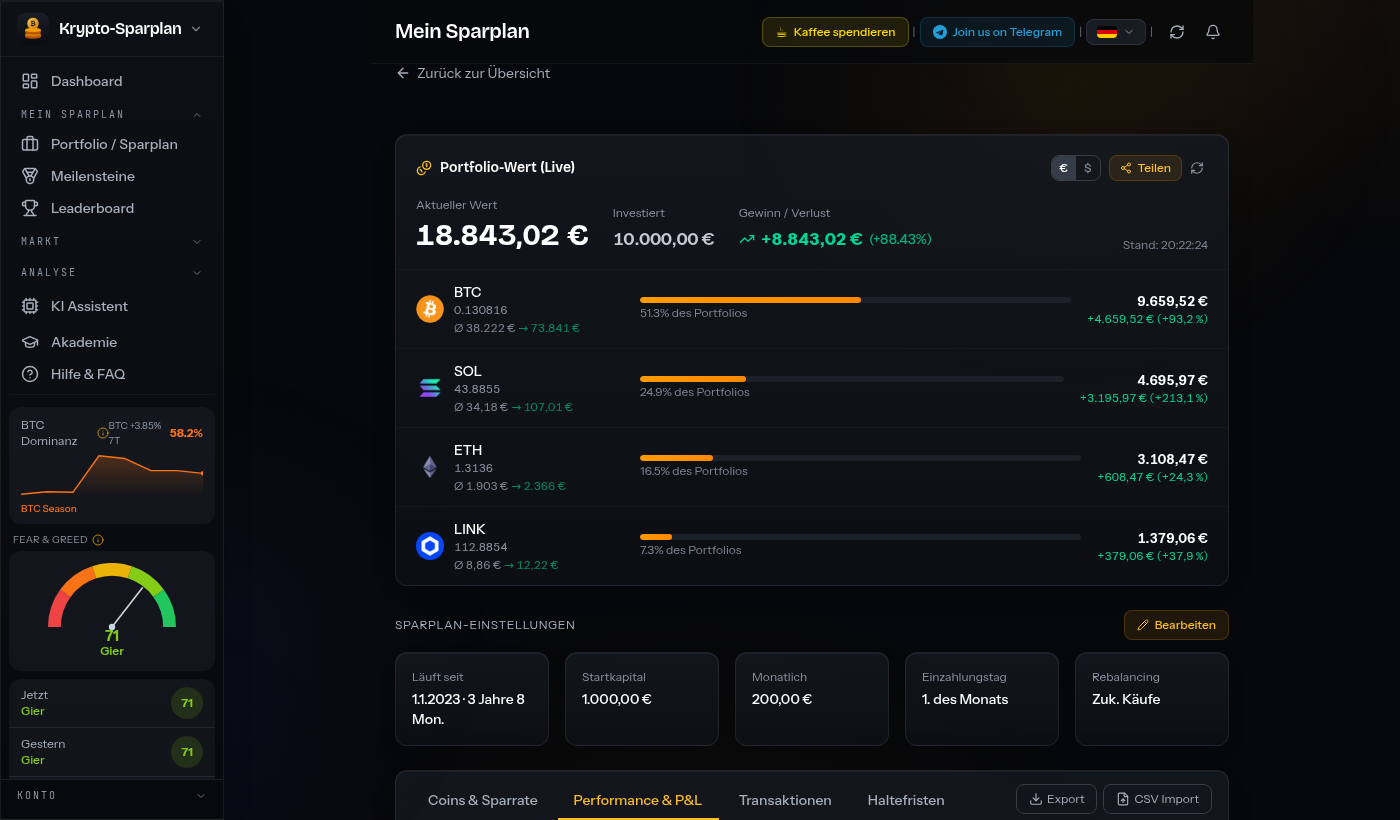Click the Fear & Greed info icon

(x=98, y=540)
